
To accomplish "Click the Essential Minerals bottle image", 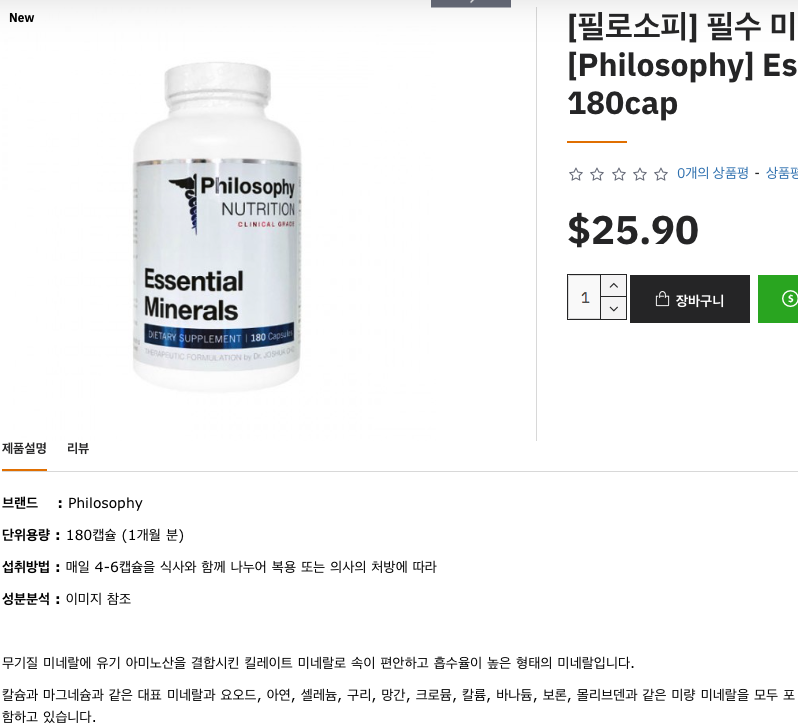I will [x=217, y=226].
